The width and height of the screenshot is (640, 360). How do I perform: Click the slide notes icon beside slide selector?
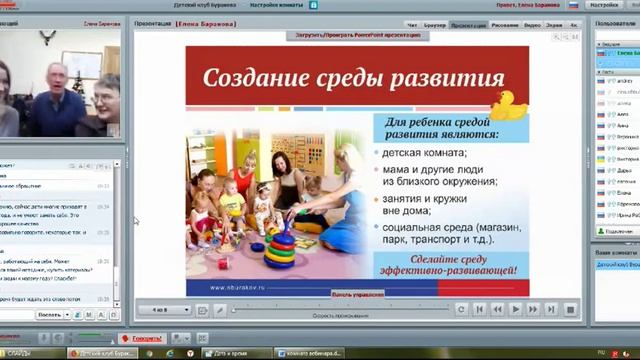click(x=202, y=310)
